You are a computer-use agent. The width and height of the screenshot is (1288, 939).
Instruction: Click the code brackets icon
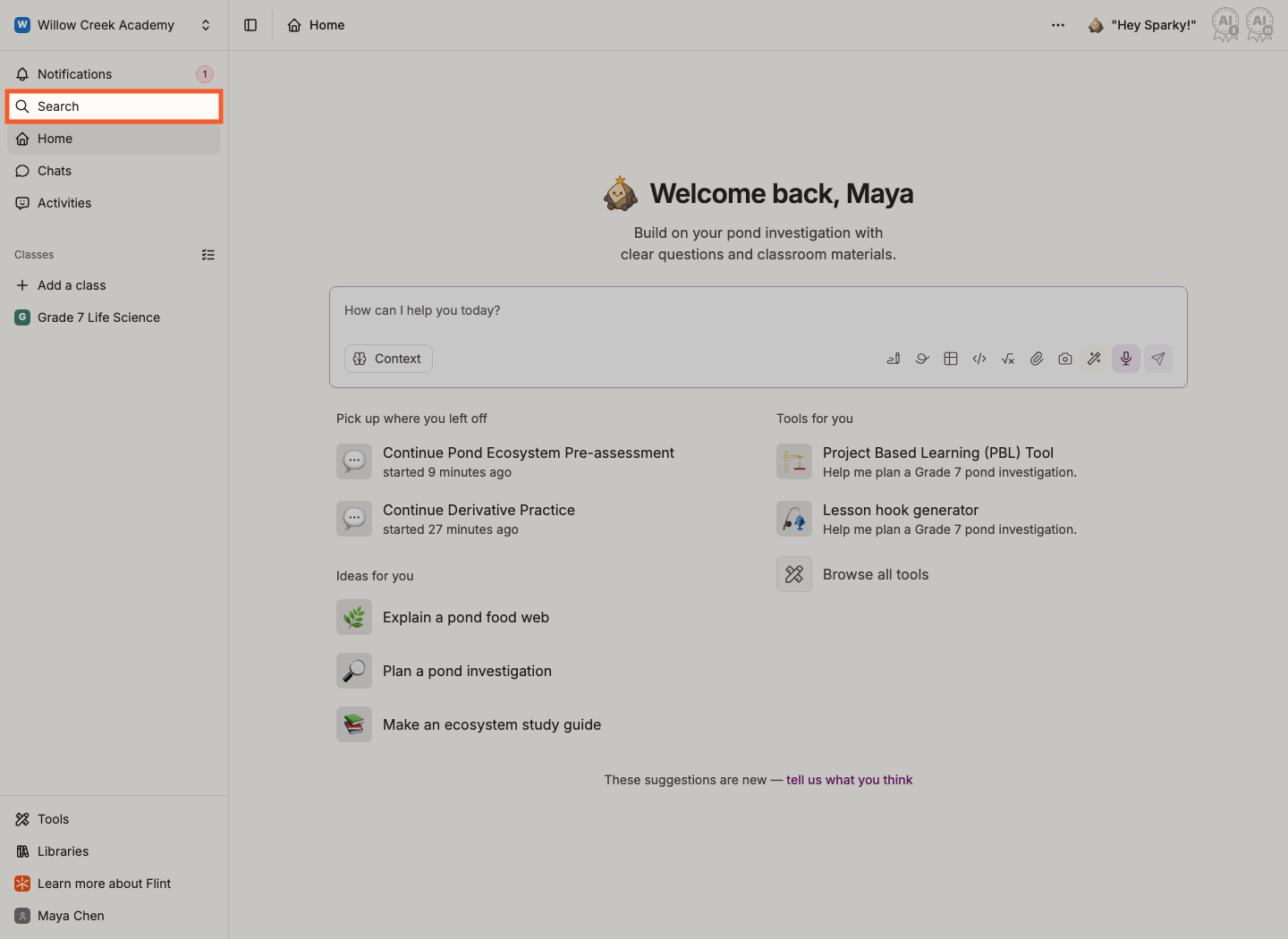pyautogui.click(x=979, y=359)
